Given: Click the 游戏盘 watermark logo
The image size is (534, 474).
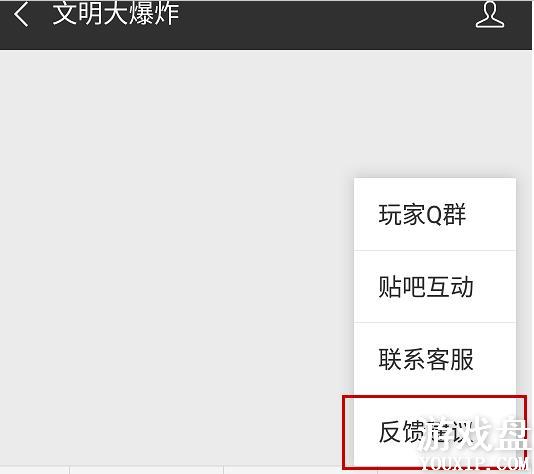Looking at the screenshot, I should click(475, 433).
